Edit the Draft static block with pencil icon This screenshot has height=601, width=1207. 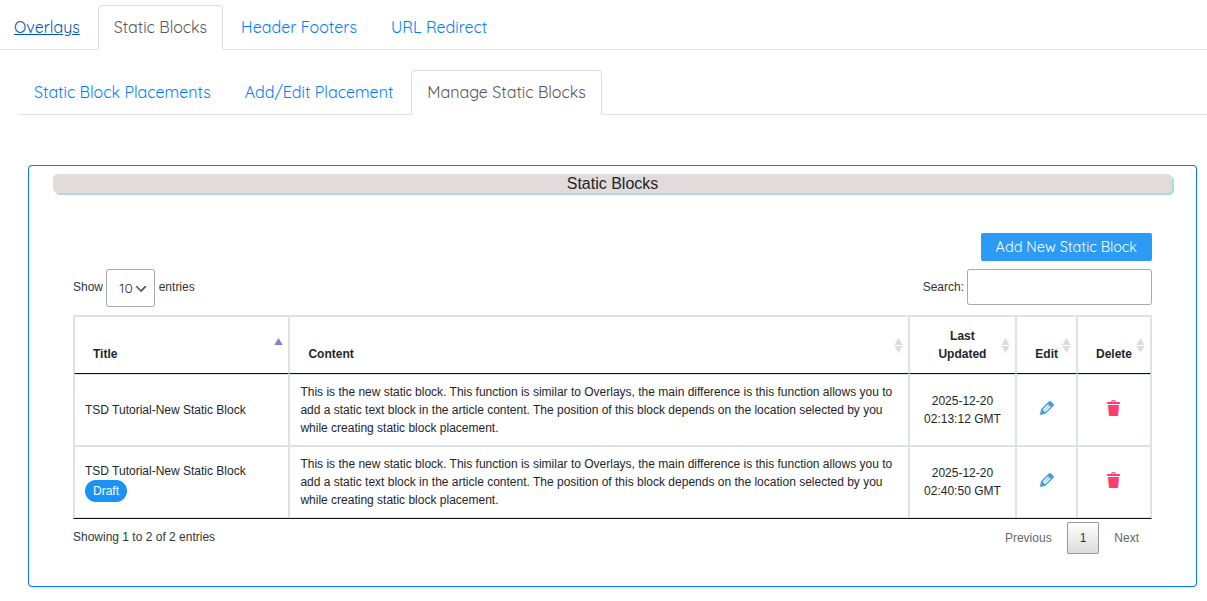coord(1046,480)
